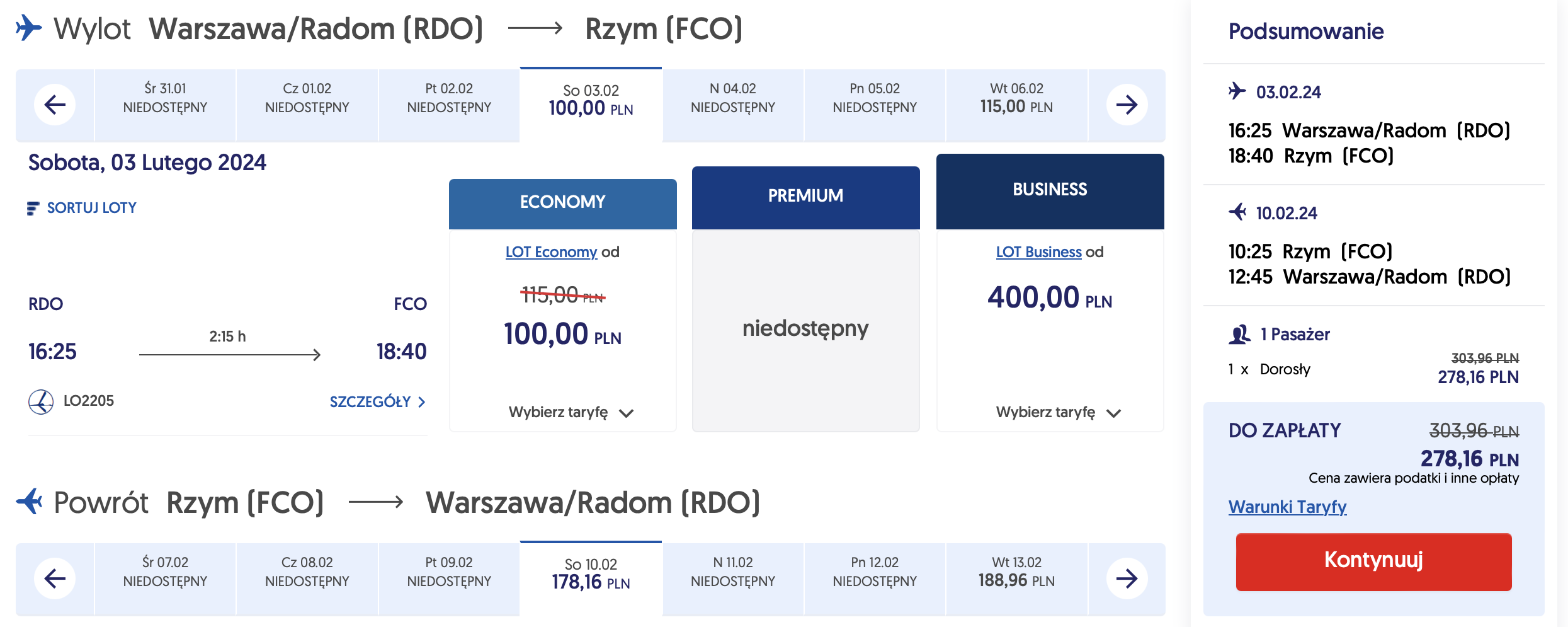Select Business class column header
Screen dimensions: 1568x627
coord(1050,190)
